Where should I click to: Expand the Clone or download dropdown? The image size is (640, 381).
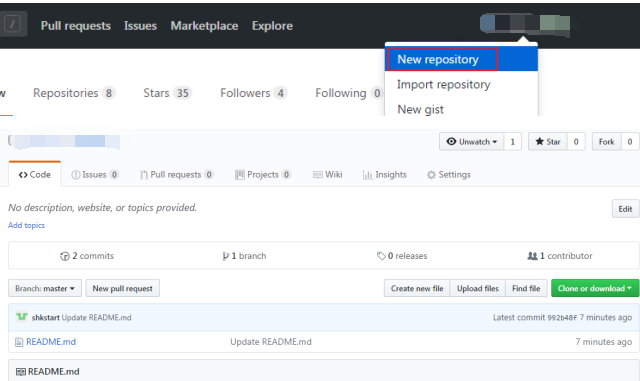tap(595, 288)
